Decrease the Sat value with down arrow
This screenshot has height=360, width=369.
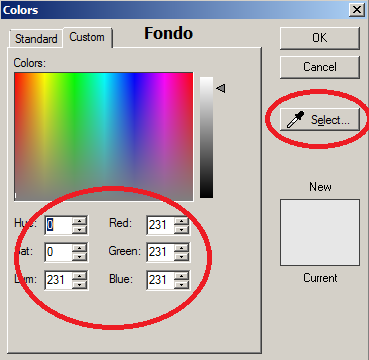pos(79,257)
